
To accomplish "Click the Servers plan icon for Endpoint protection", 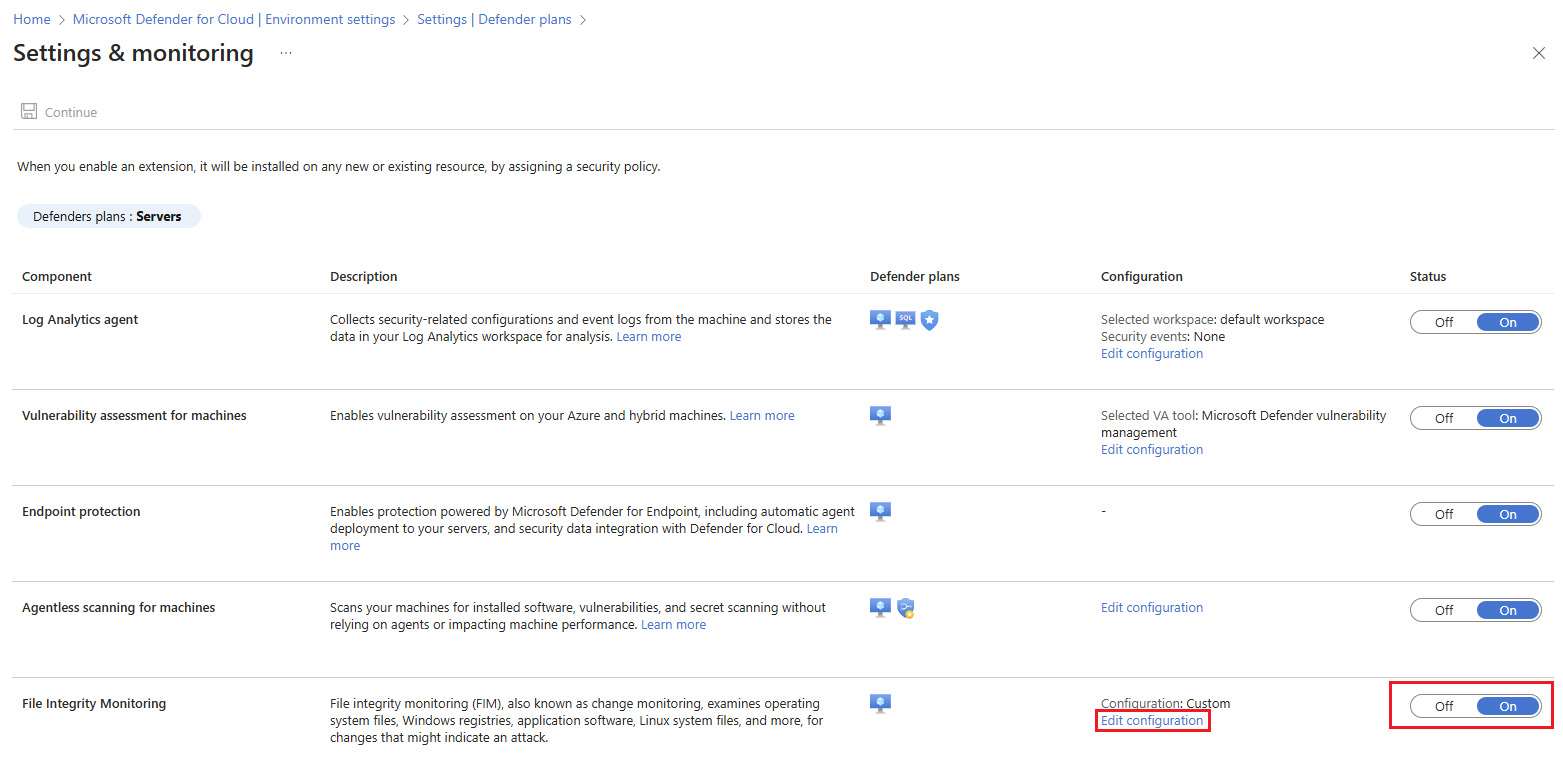I will click(880, 511).
